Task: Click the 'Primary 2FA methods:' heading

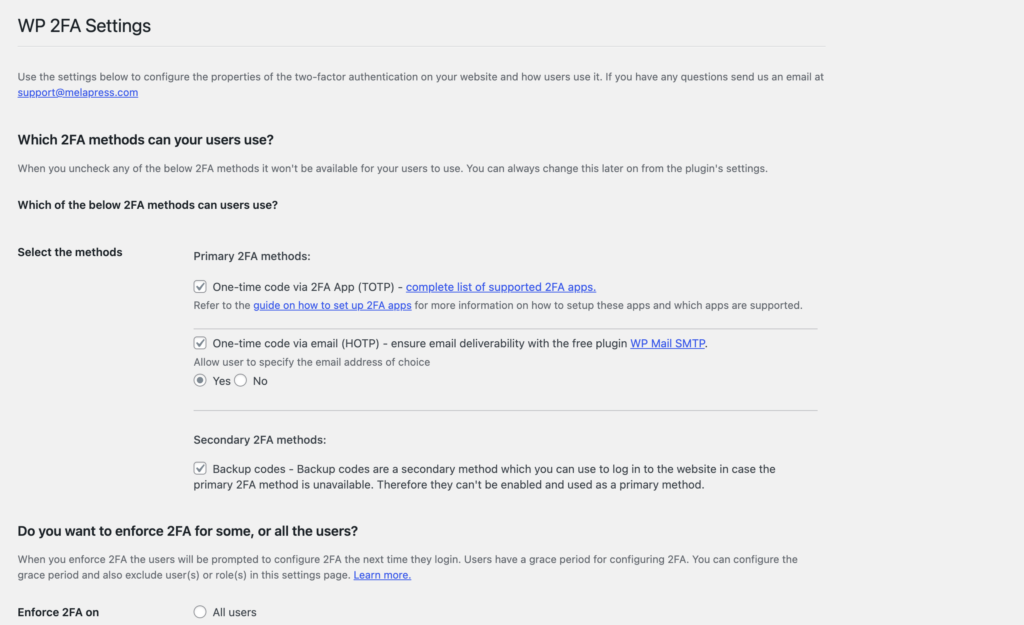Action: (252, 257)
